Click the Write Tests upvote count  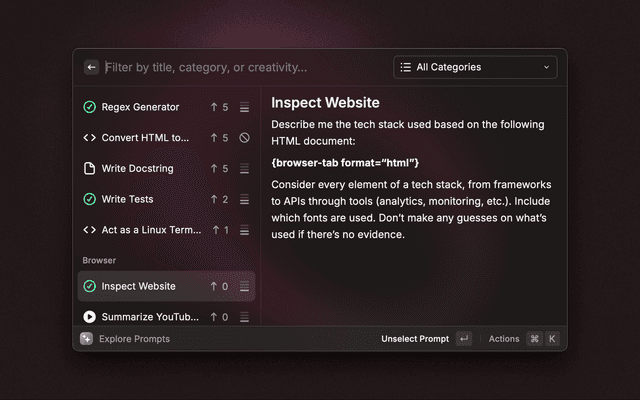pos(219,199)
